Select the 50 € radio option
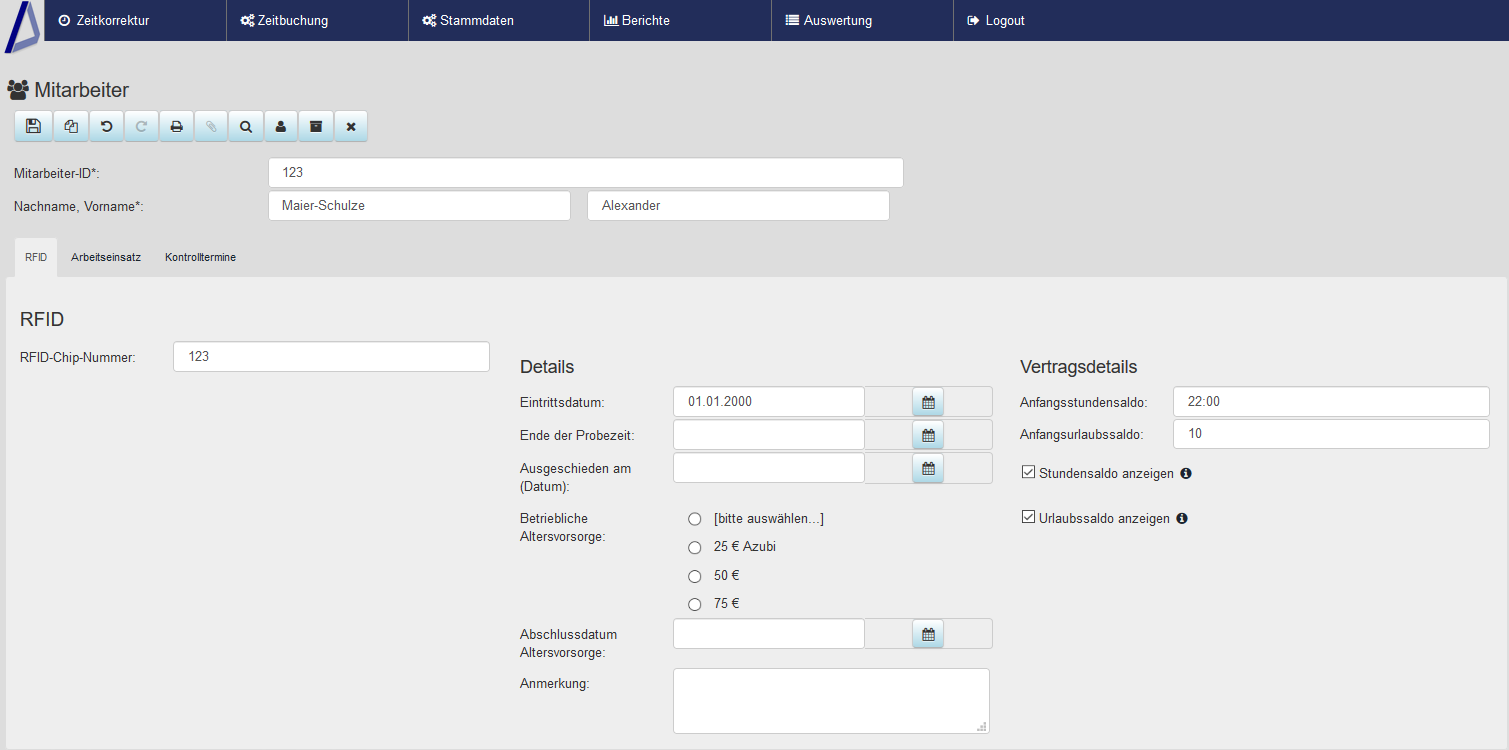This screenshot has height=750, width=1509. [695, 576]
